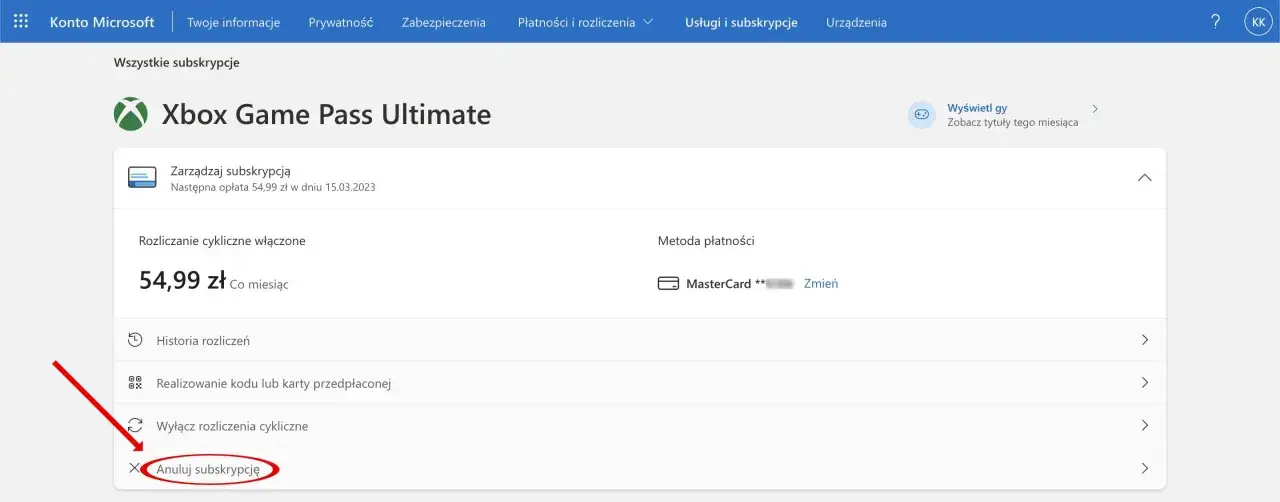Open the Twoje informacje tab
1280x502 pixels.
[233, 22]
